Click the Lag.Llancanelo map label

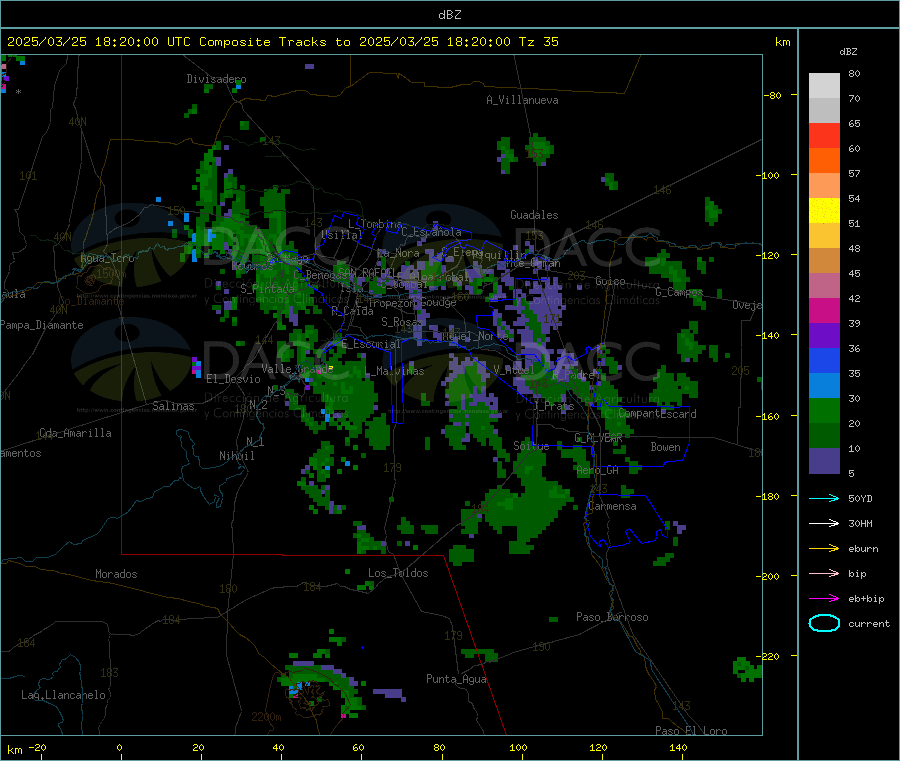pyautogui.click(x=63, y=695)
